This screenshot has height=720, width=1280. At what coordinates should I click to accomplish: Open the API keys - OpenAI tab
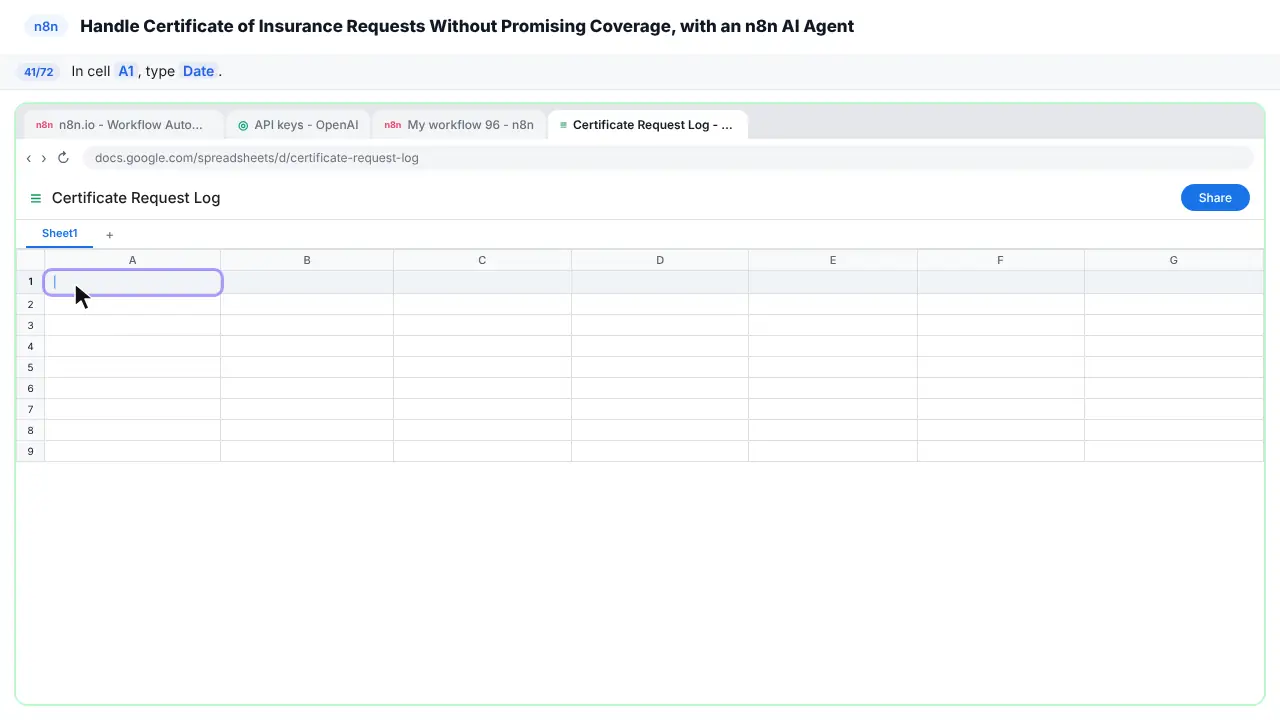click(298, 125)
